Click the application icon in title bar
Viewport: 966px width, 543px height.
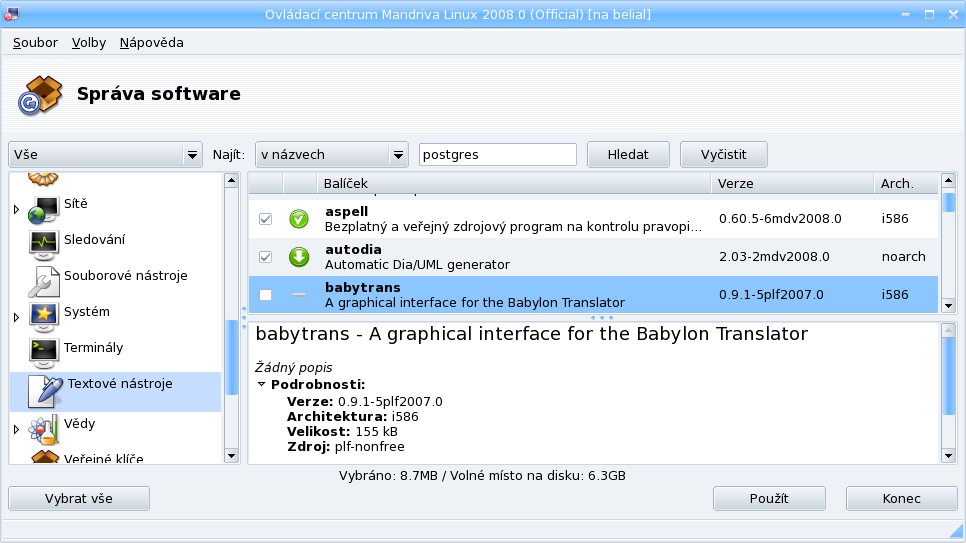point(11,14)
